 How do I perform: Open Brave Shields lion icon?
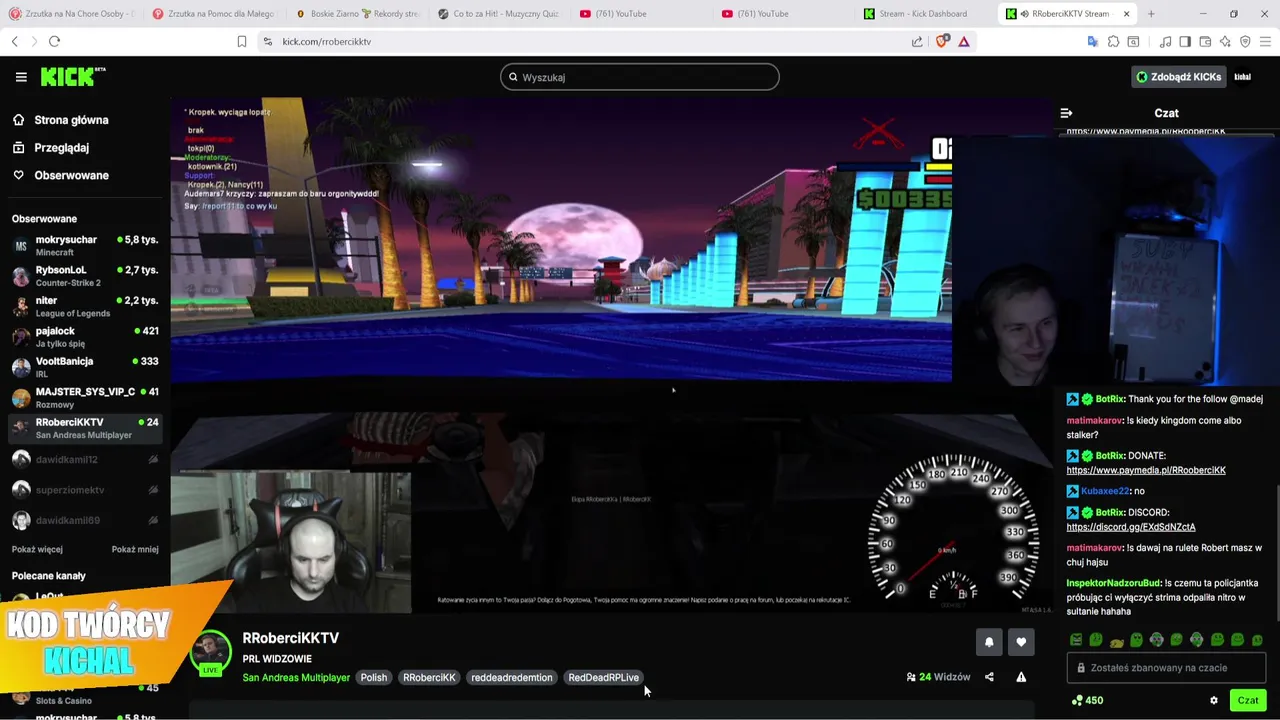pos(941,41)
